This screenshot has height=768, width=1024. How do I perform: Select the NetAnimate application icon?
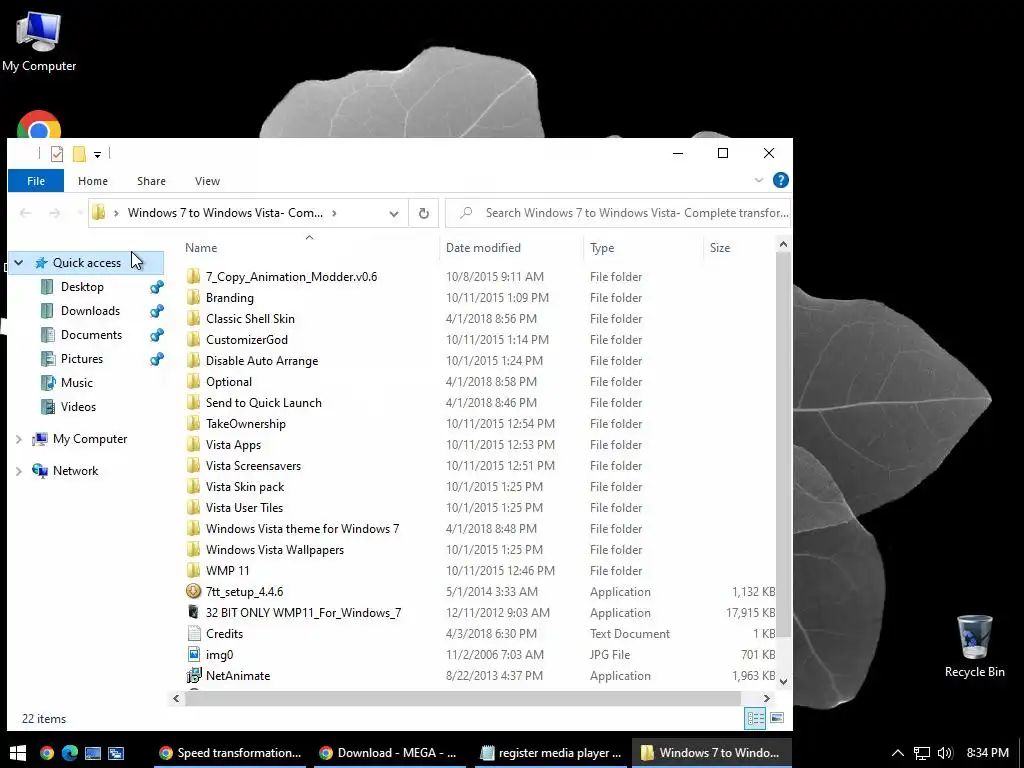(x=193, y=675)
